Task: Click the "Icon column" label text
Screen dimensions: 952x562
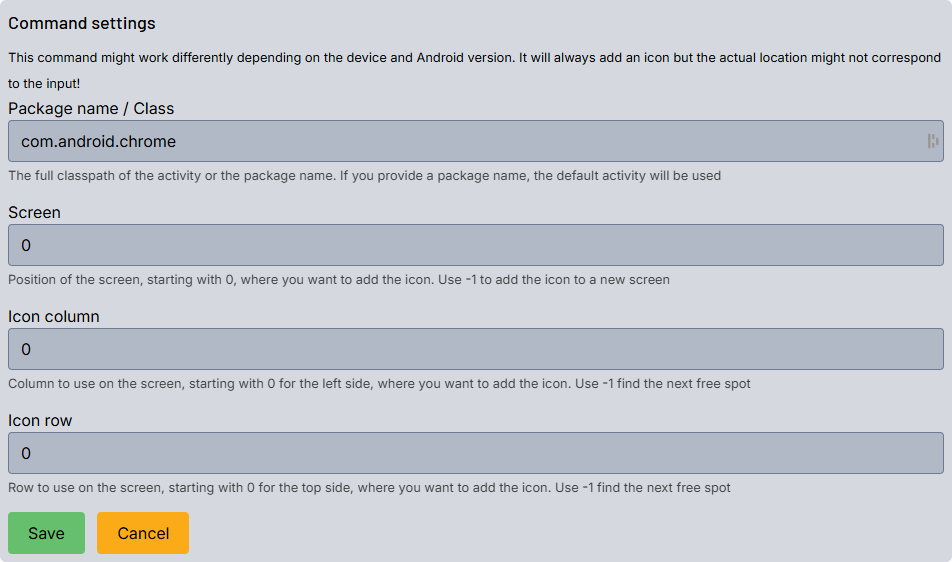Action: (x=54, y=316)
